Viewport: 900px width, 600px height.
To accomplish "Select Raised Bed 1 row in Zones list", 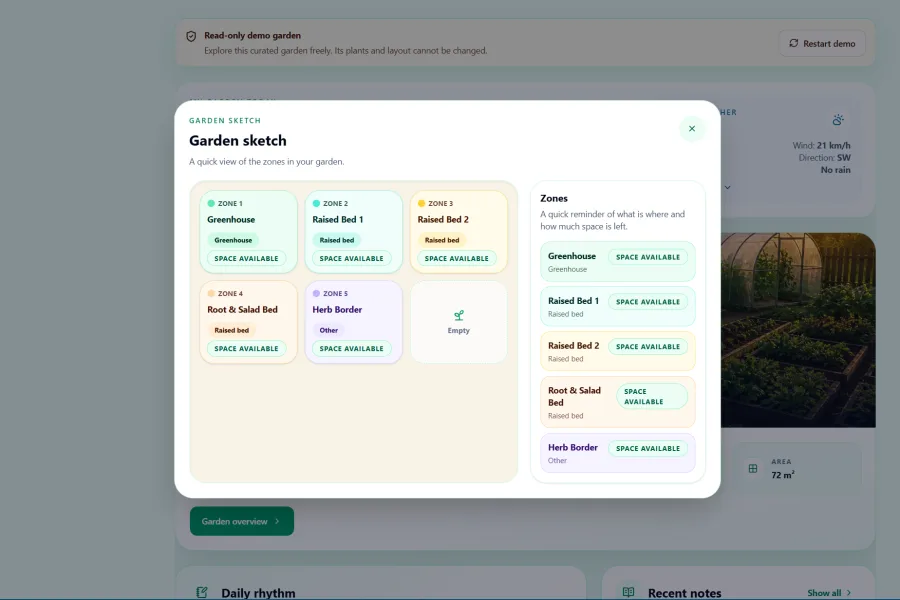I will point(618,307).
